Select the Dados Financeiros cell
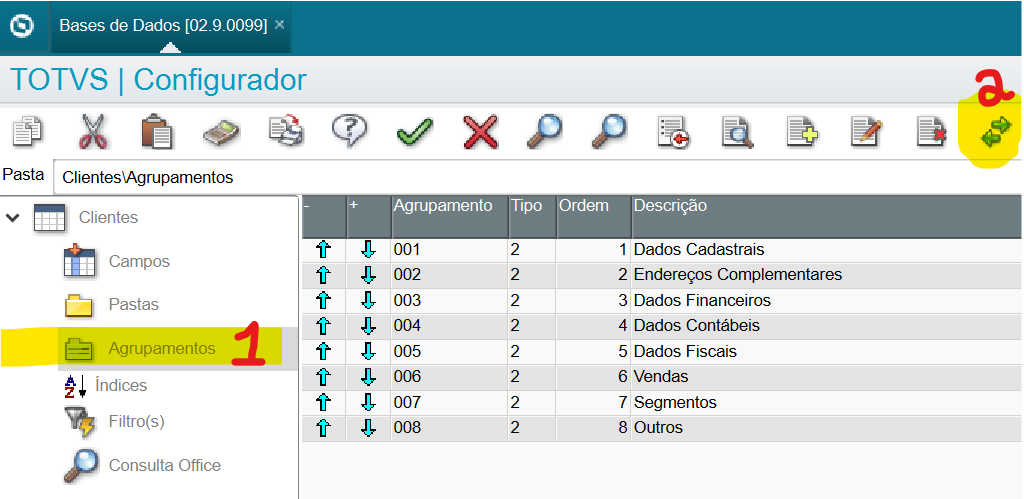The height and width of the screenshot is (499, 1024). pyautogui.click(x=827, y=300)
